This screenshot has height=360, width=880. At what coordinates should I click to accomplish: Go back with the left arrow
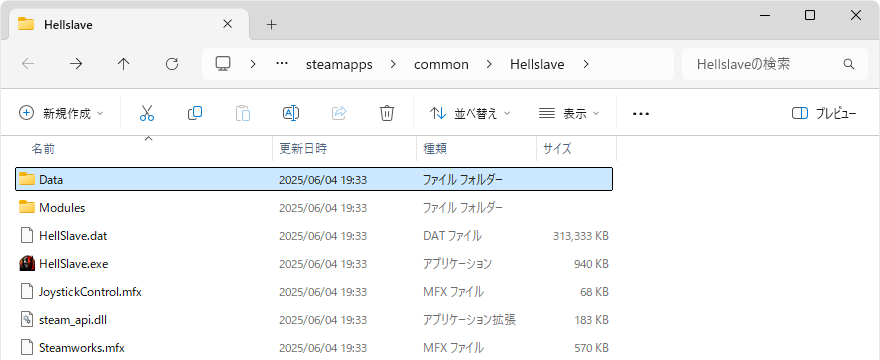[x=28, y=64]
